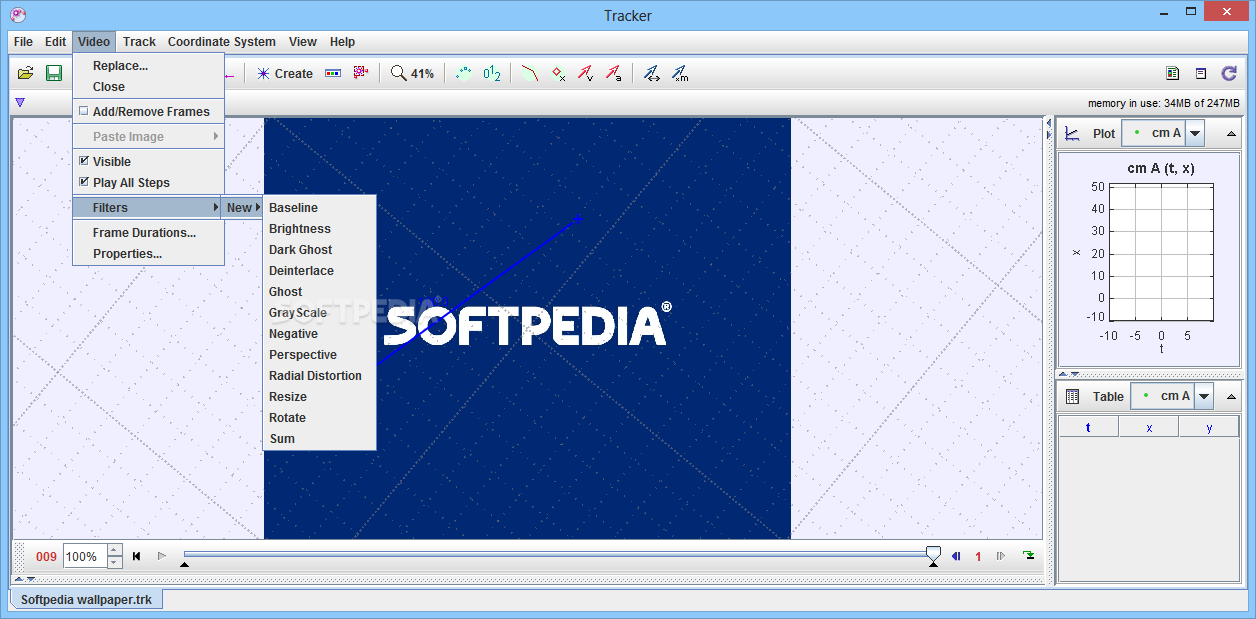Click the magnifier zoom 41% button
The image size is (1256, 619).
click(412, 73)
